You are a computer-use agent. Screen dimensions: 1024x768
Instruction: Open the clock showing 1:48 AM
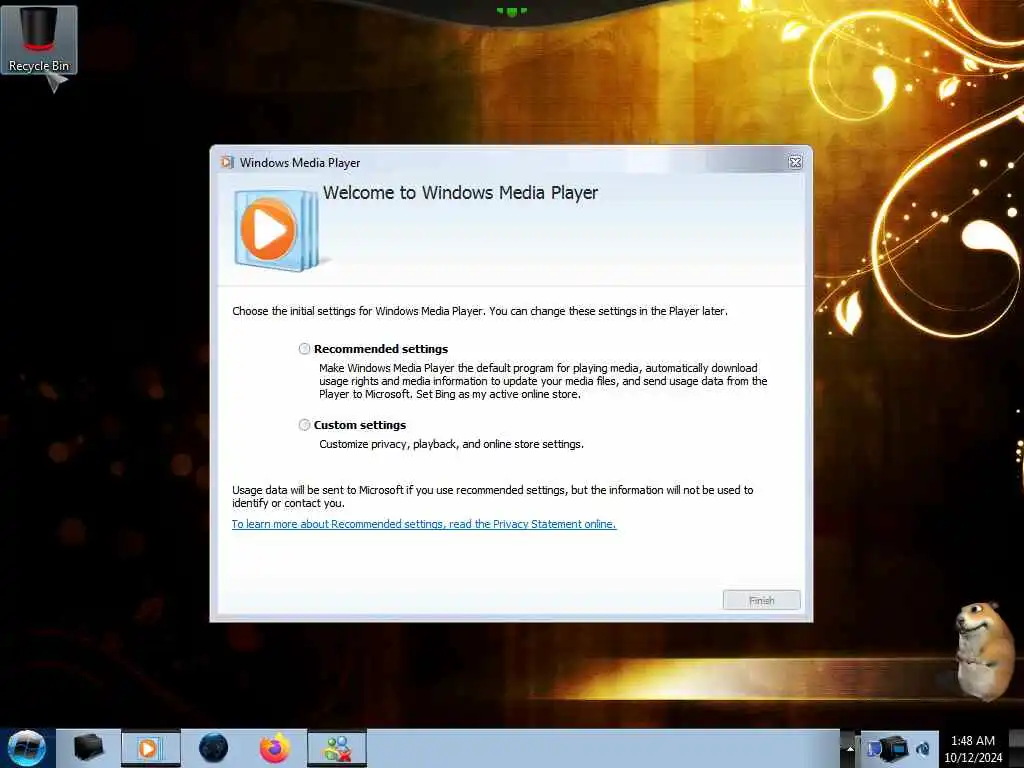973,748
